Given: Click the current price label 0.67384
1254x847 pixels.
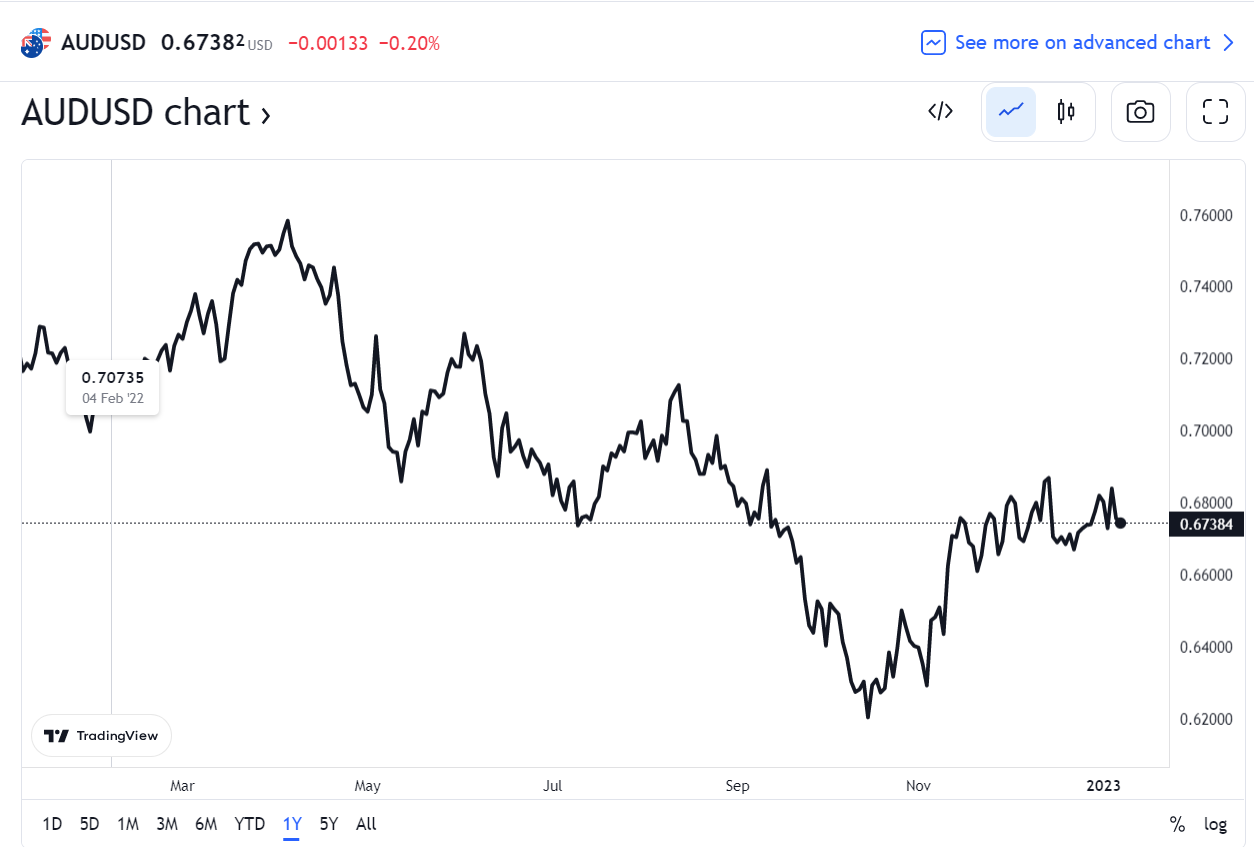Looking at the screenshot, I should (1206, 524).
